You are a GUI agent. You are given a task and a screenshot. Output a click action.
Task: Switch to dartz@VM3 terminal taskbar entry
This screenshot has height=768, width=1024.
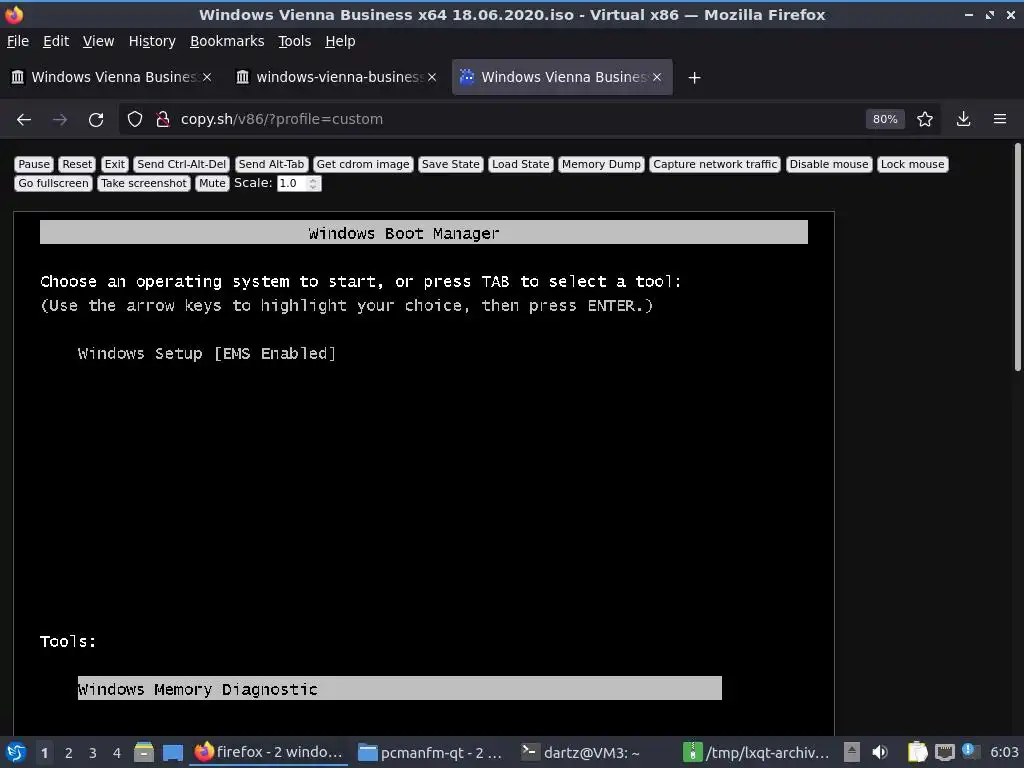point(581,753)
